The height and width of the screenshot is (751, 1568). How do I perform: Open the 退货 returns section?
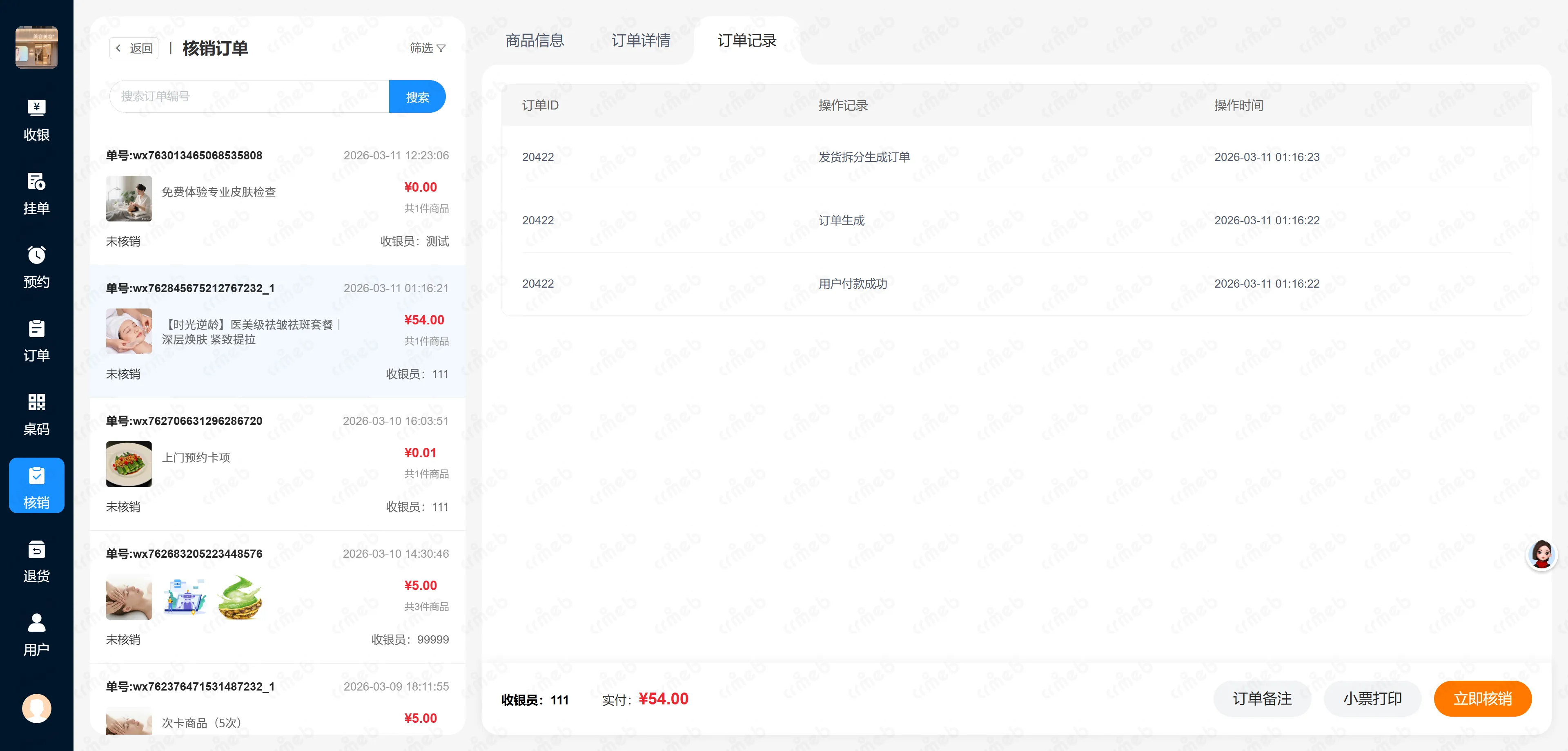36,561
